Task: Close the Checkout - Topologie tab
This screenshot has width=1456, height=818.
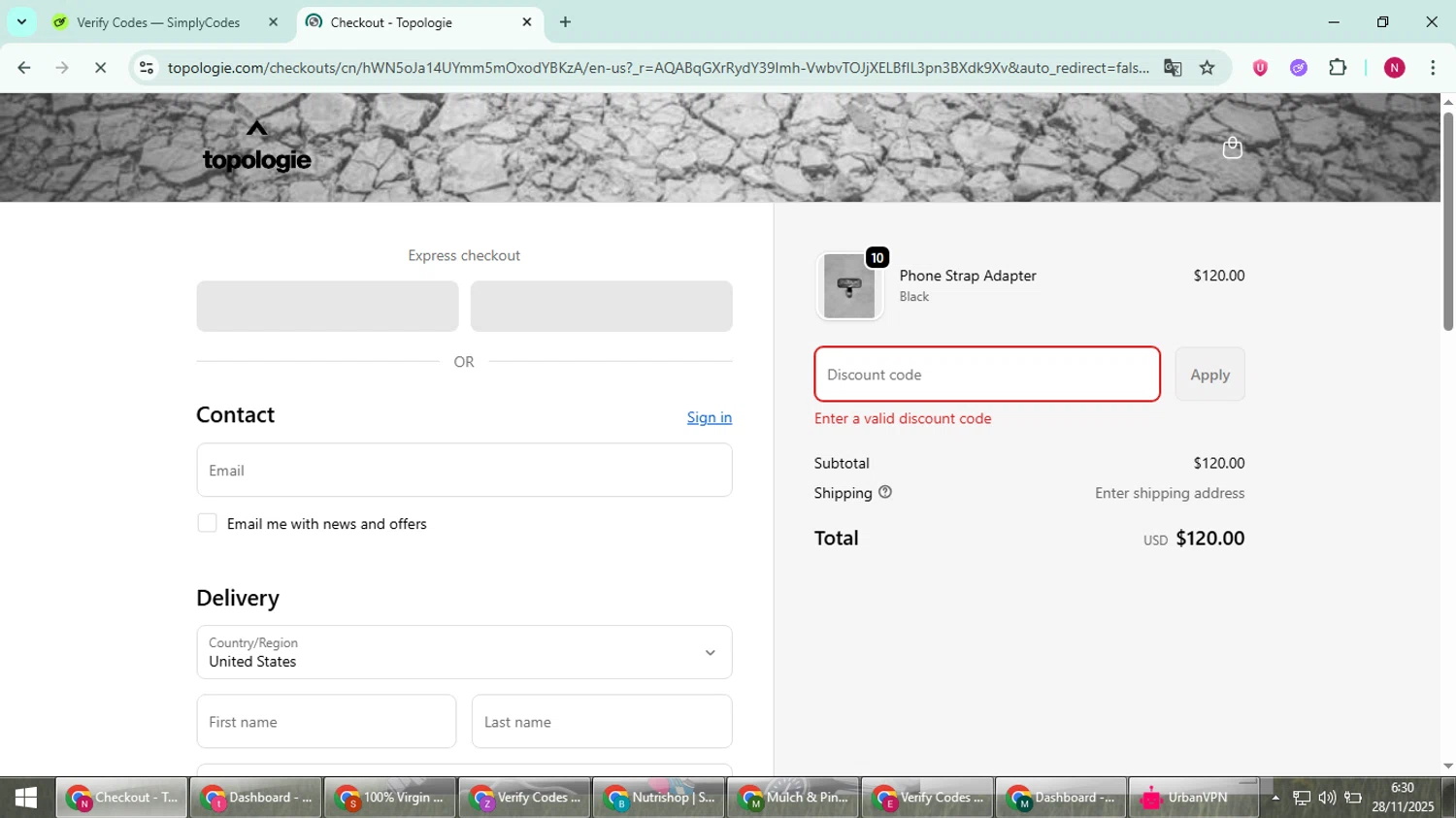Action: pyautogui.click(x=527, y=22)
